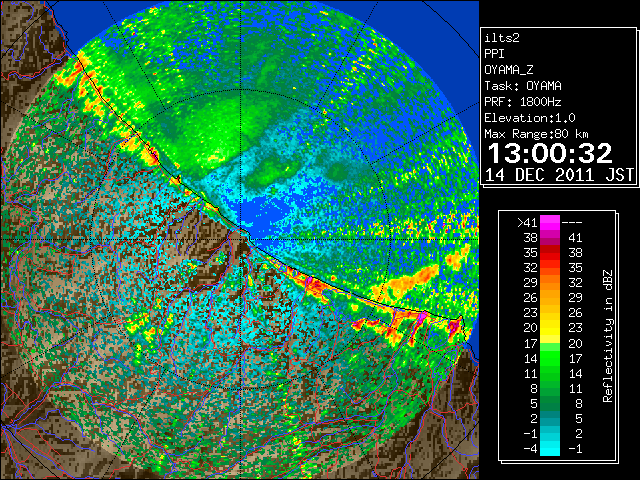Click the magenta echo on southeast coastline
Viewport: 640px width, 480px height.
pyautogui.click(x=423, y=315)
